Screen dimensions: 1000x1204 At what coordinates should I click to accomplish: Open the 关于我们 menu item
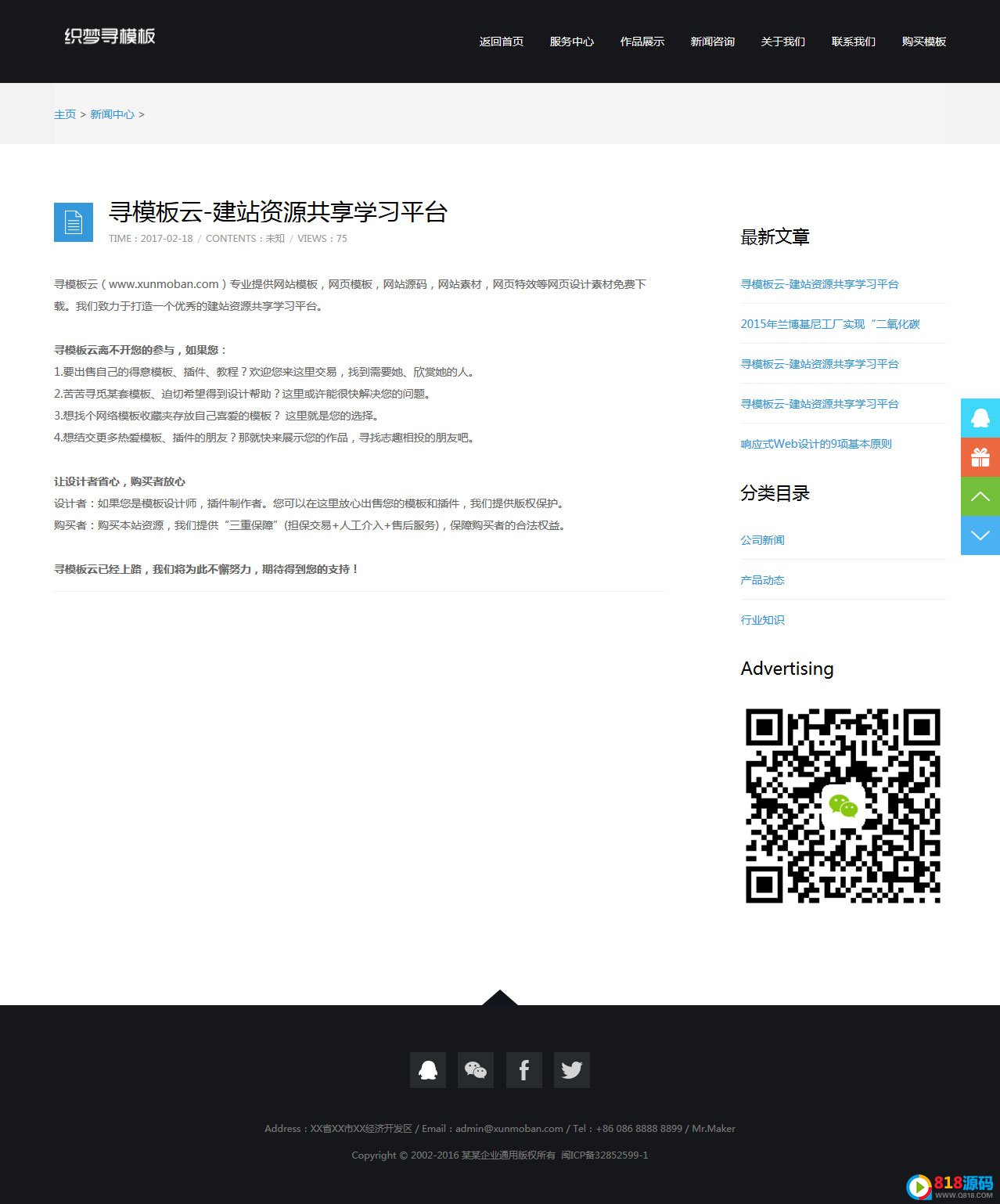click(x=783, y=41)
